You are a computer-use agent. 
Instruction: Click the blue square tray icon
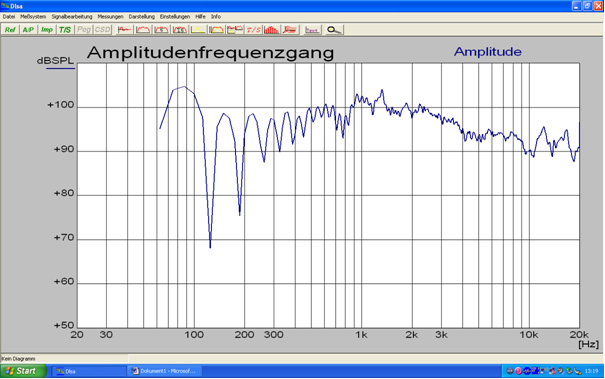[x=536, y=371]
